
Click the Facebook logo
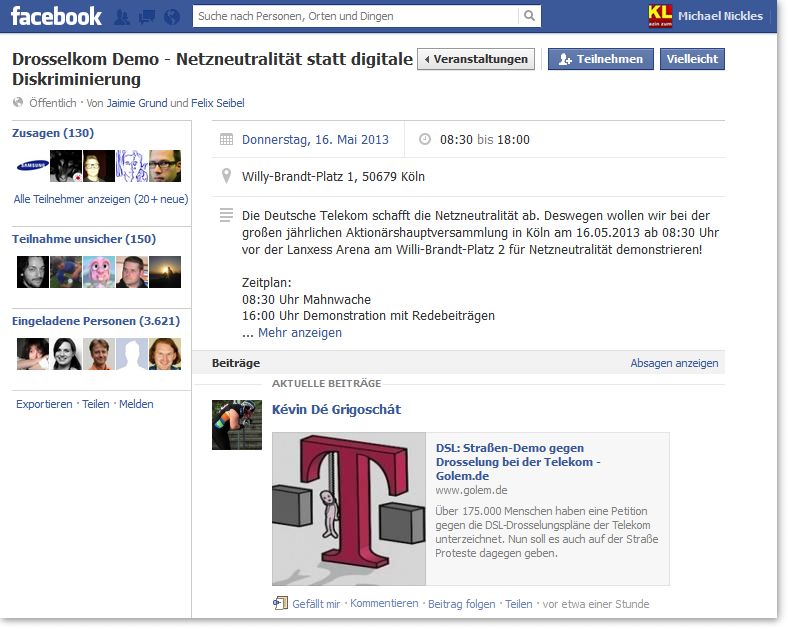[x=56, y=16]
